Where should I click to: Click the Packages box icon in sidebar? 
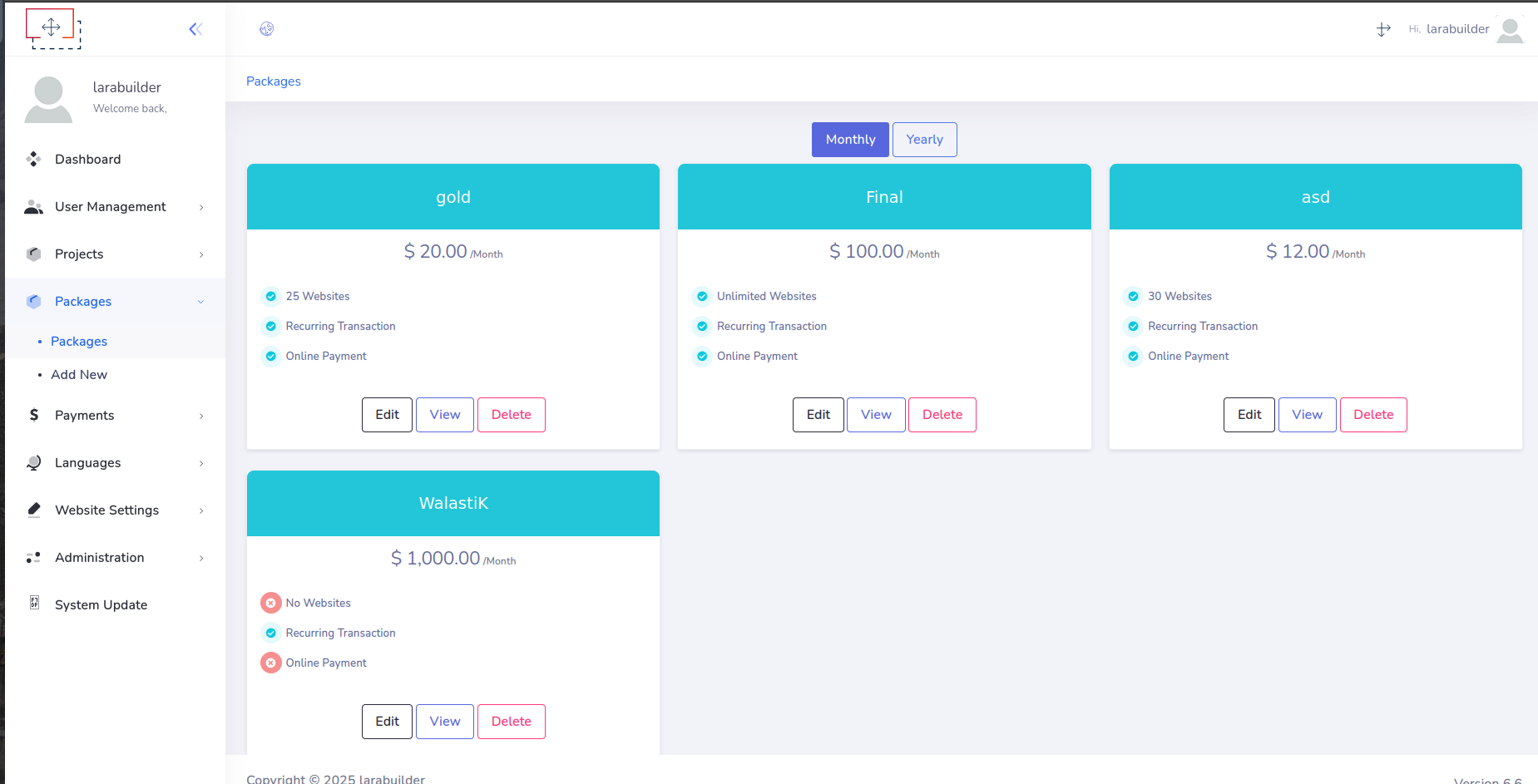coord(33,301)
